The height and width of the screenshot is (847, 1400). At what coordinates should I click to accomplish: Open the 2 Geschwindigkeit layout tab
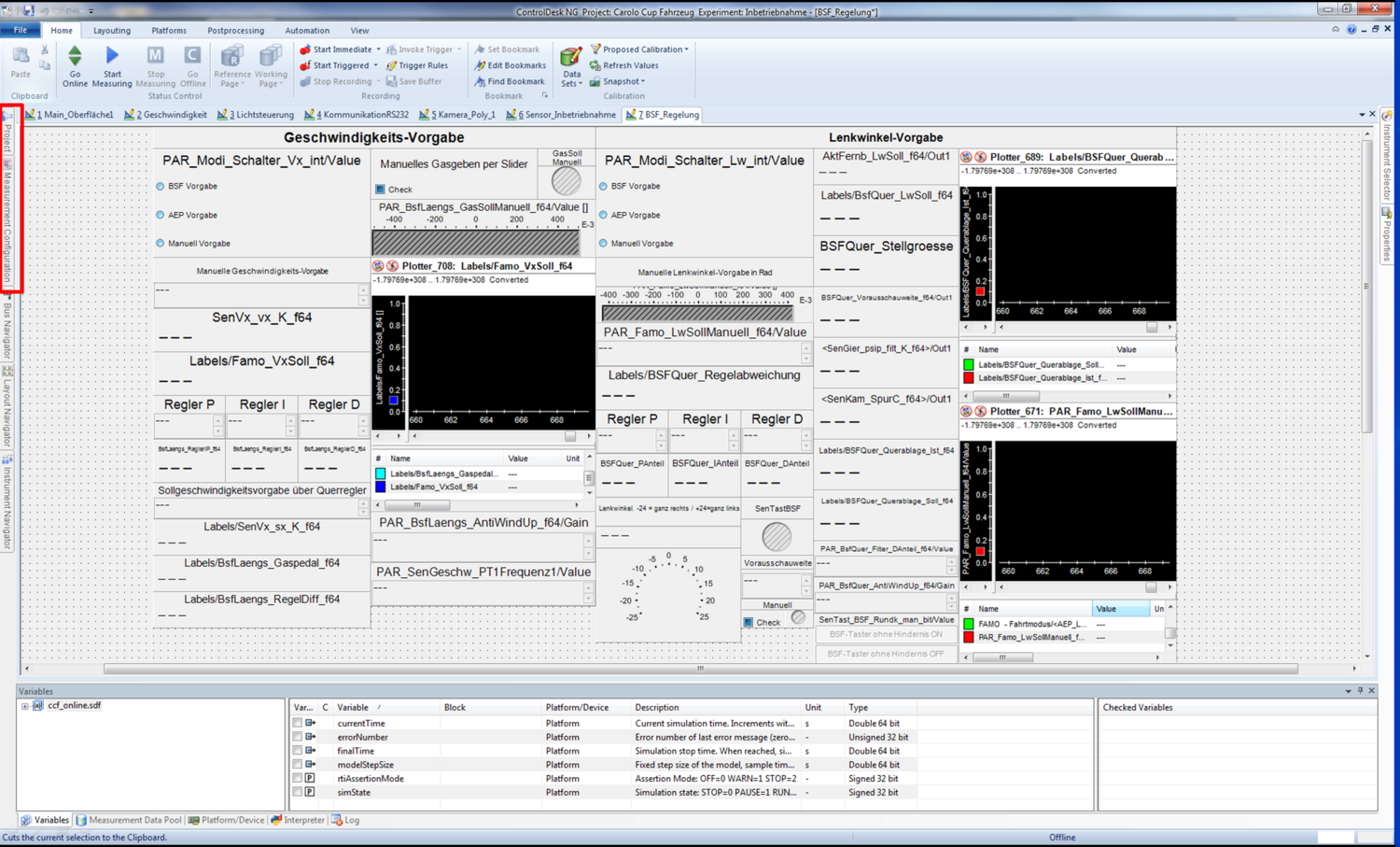click(x=165, y=114)
